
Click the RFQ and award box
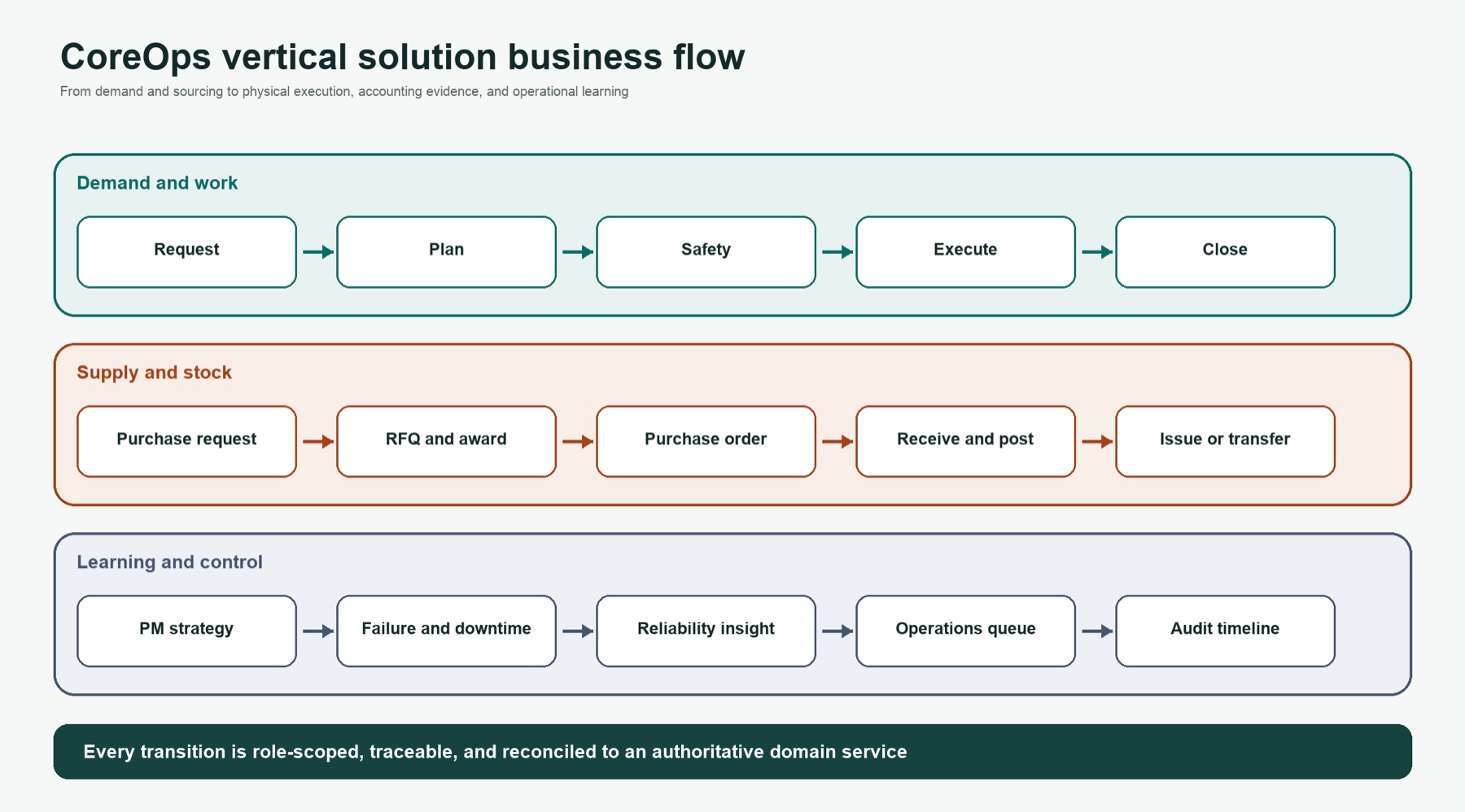(x=446, y=441)
